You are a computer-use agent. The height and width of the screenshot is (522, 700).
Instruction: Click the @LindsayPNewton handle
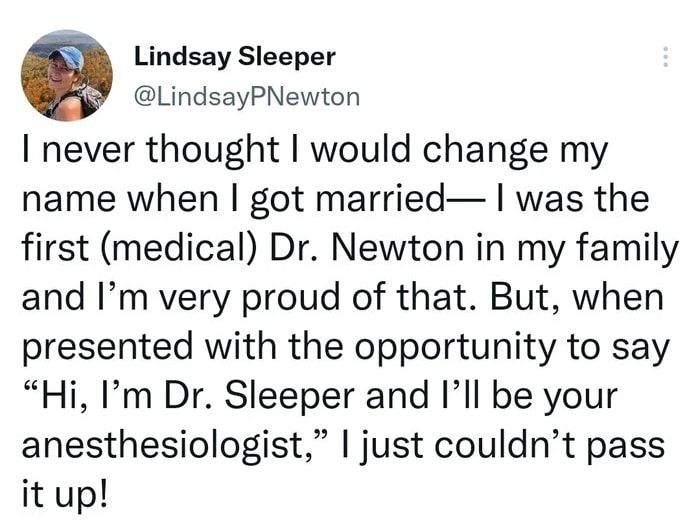pos(240,96)
